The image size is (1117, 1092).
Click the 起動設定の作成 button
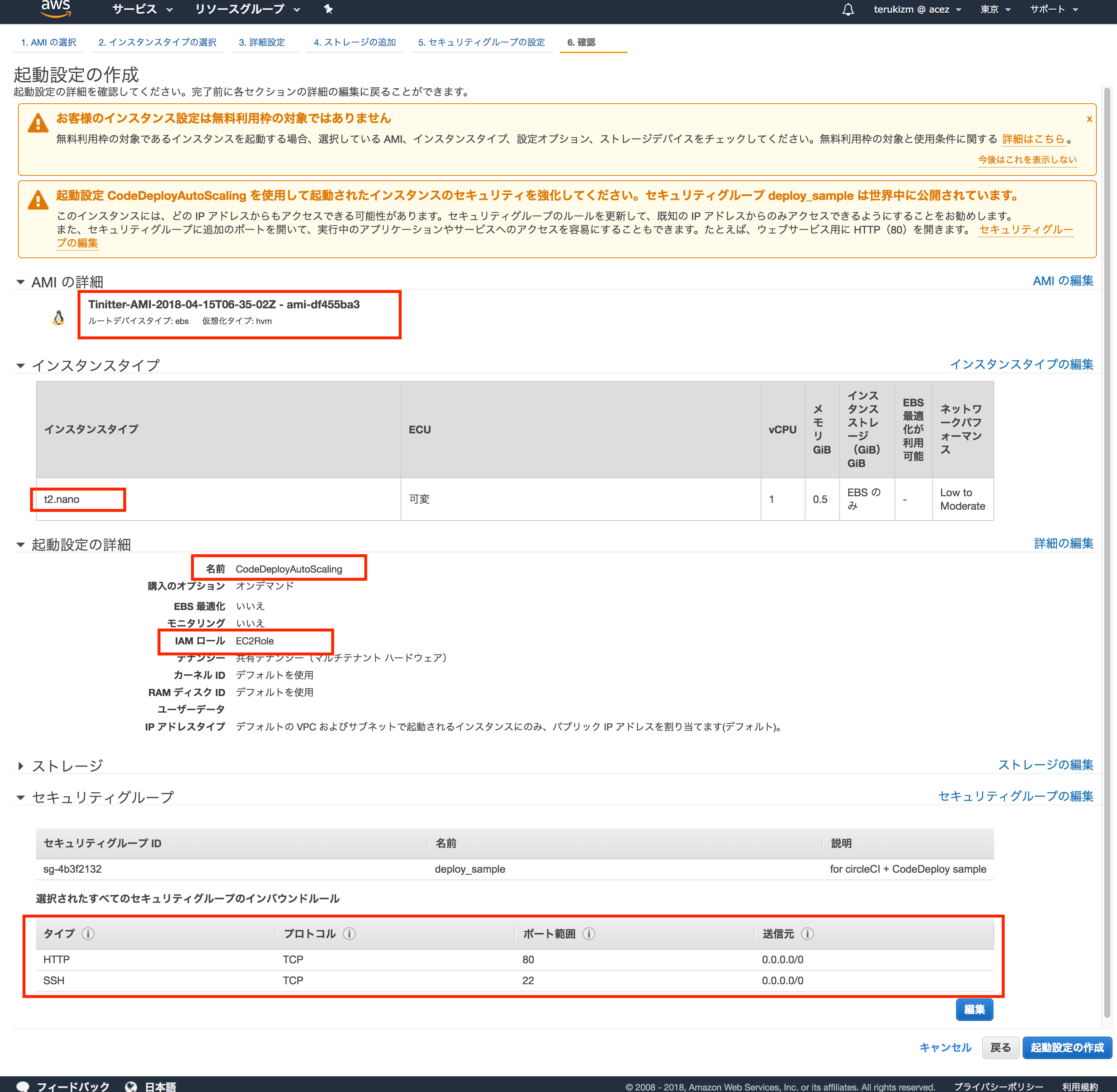tap(1066, 1047)
